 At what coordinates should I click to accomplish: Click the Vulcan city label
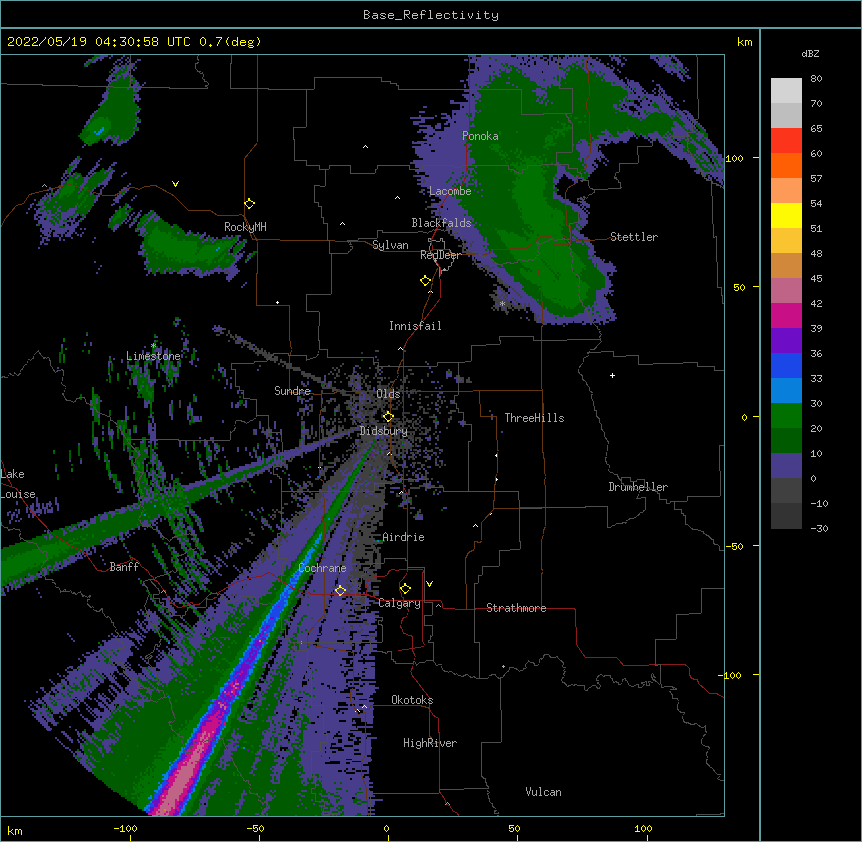[543, 792]
